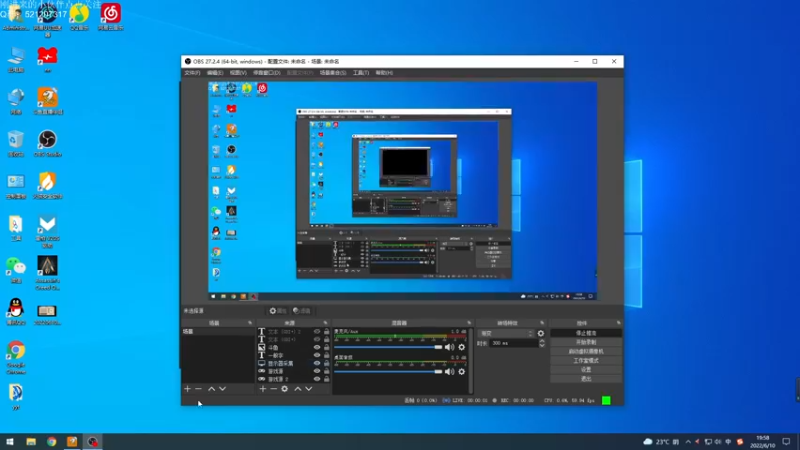The image size is (800, 450).
Task: Lock the 文本 (GDI+) 2 source
Action: click(327, 332)
